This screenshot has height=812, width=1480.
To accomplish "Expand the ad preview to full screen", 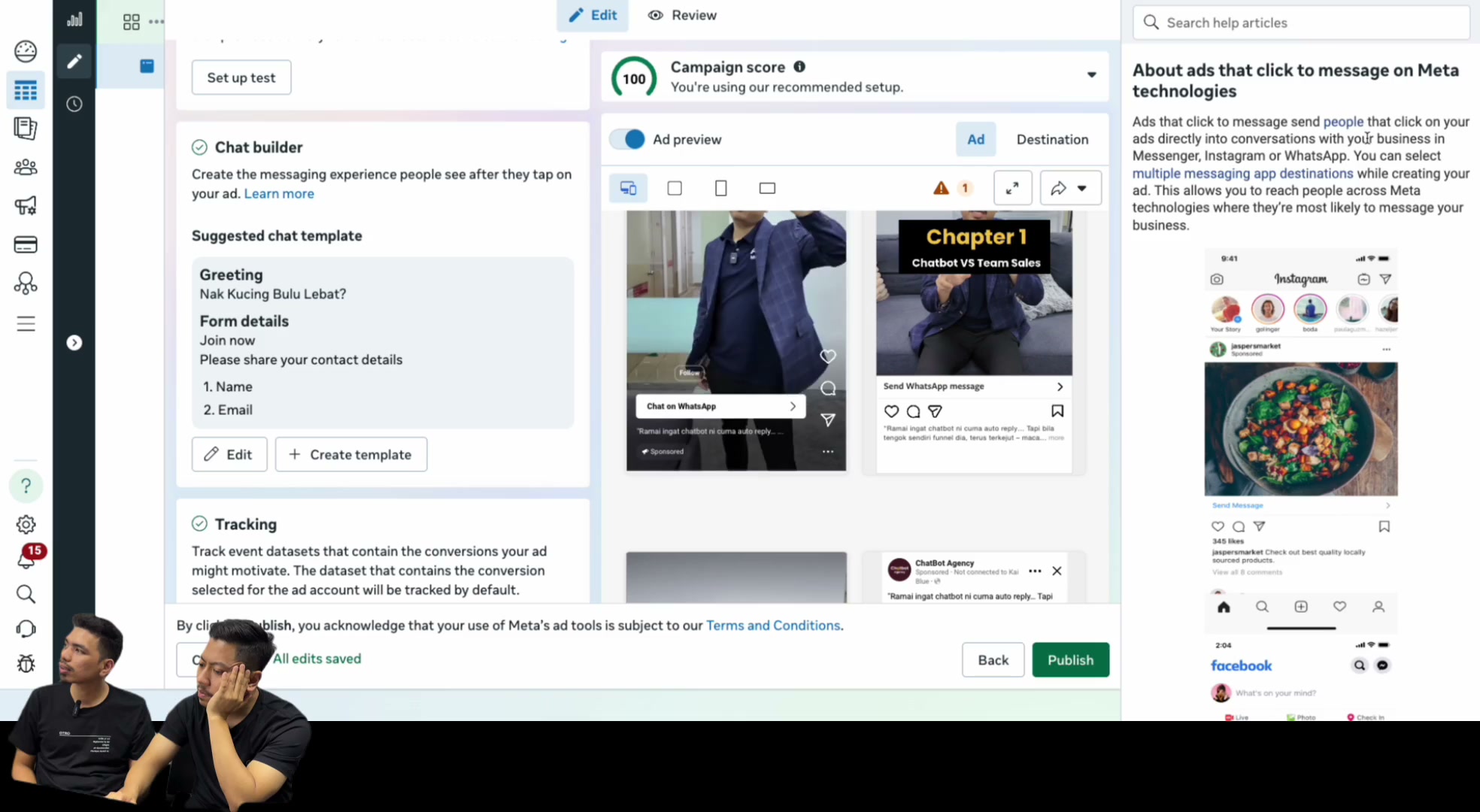I will pos(1012,188).
